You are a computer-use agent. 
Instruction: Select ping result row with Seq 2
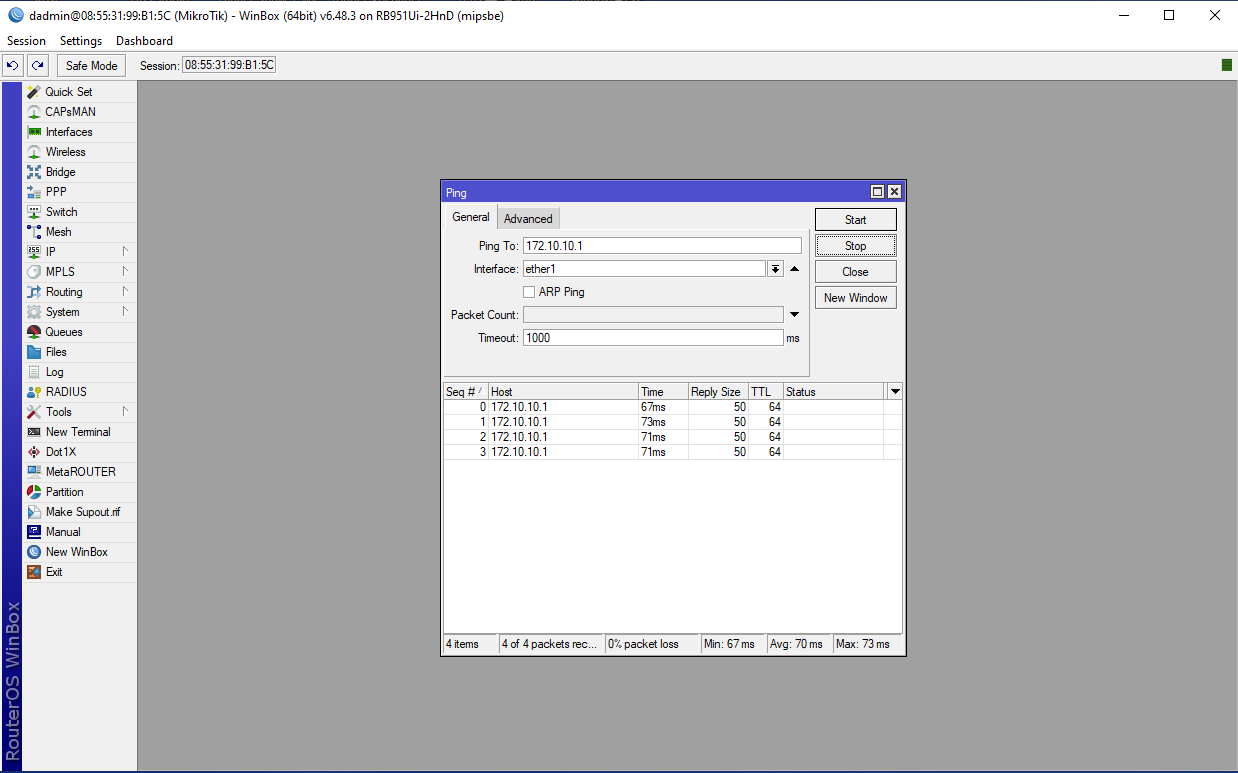tap(672, 437)
